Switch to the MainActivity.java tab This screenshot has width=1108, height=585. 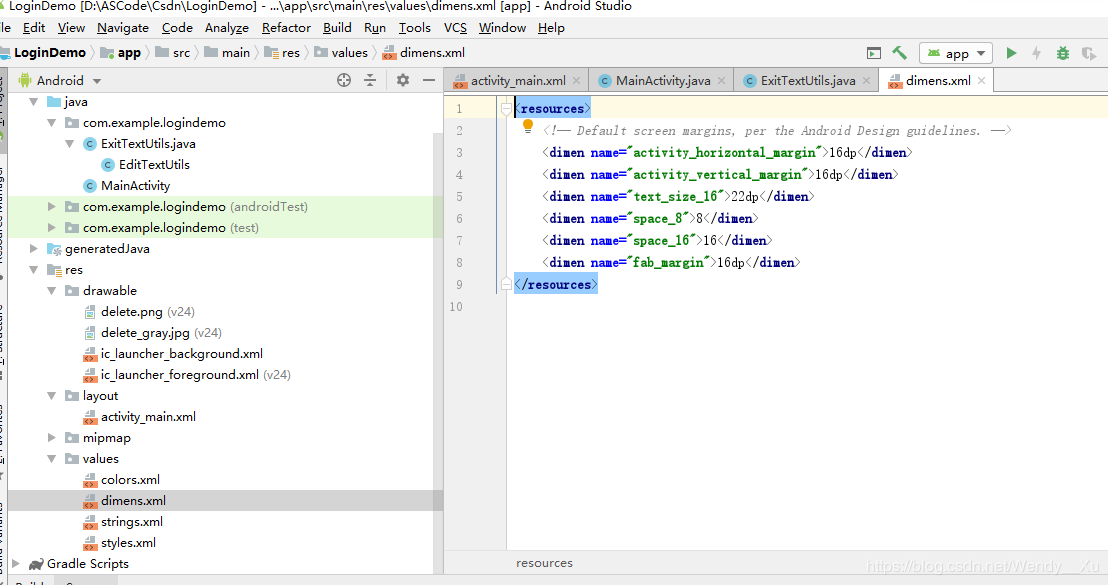(664, 80)
